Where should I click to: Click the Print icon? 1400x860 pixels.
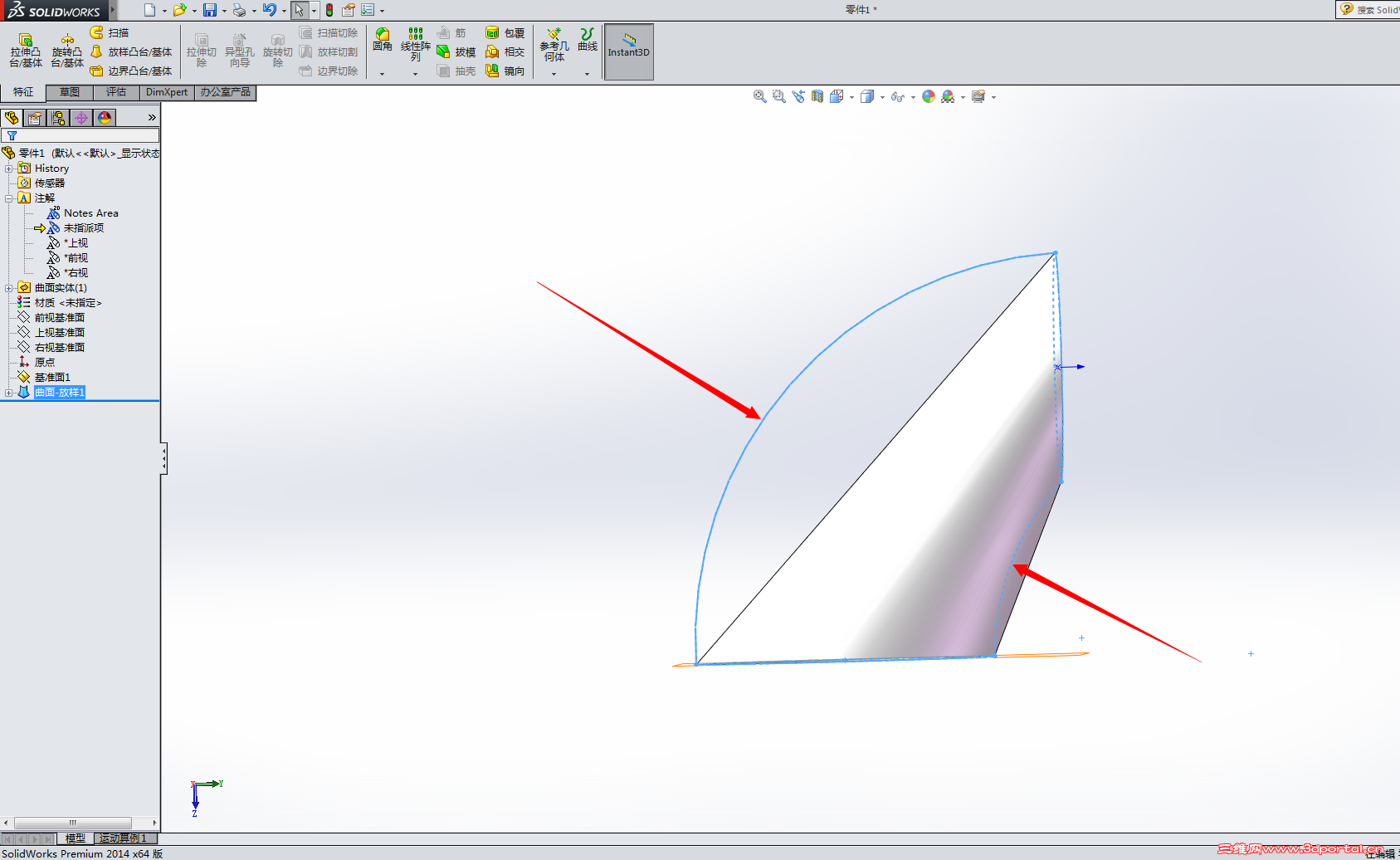[239, 10]
